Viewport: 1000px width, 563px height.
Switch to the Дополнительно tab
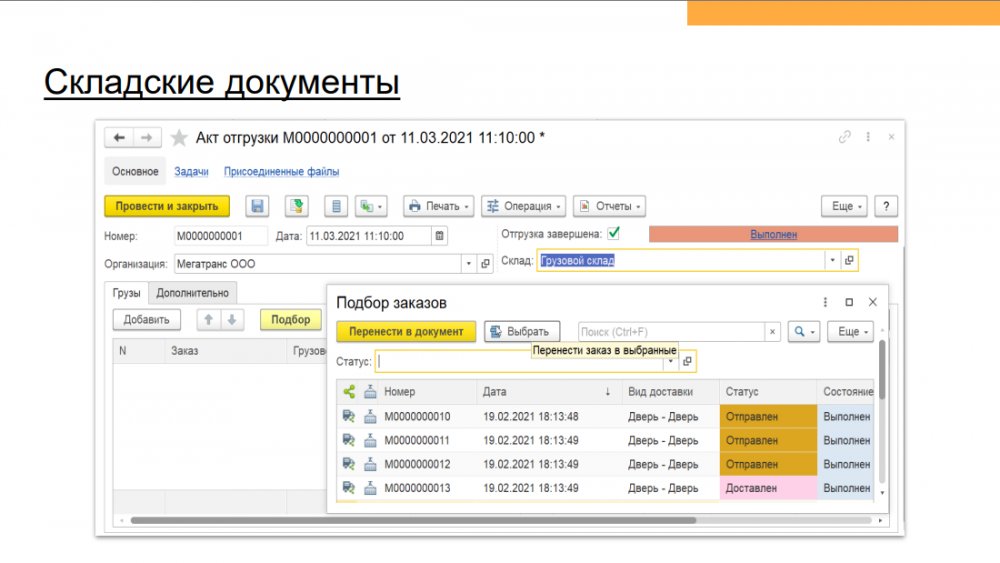192,293
